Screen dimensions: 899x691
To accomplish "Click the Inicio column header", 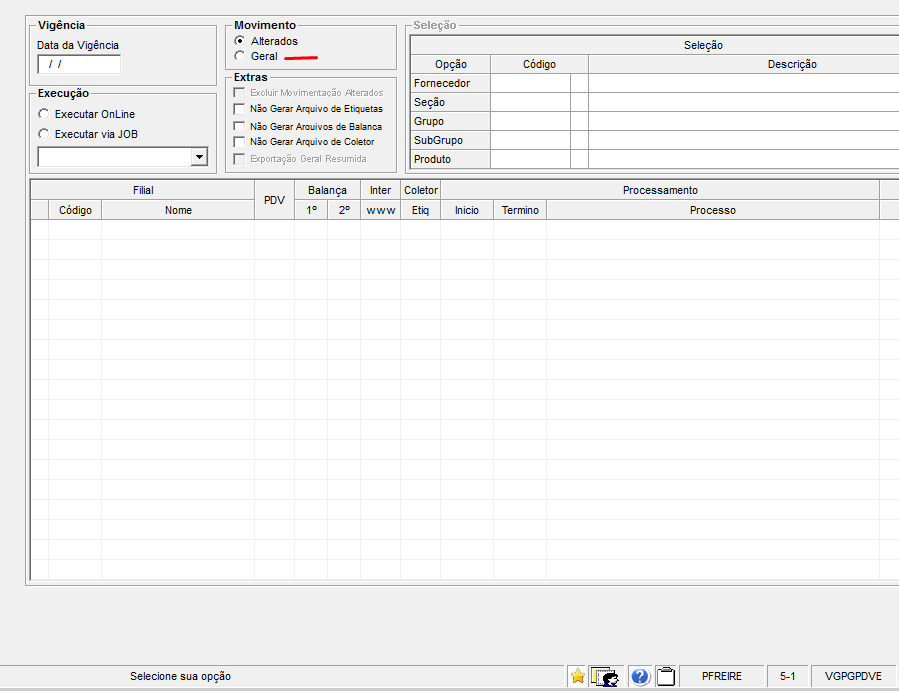I will click(x=467, y=210).
